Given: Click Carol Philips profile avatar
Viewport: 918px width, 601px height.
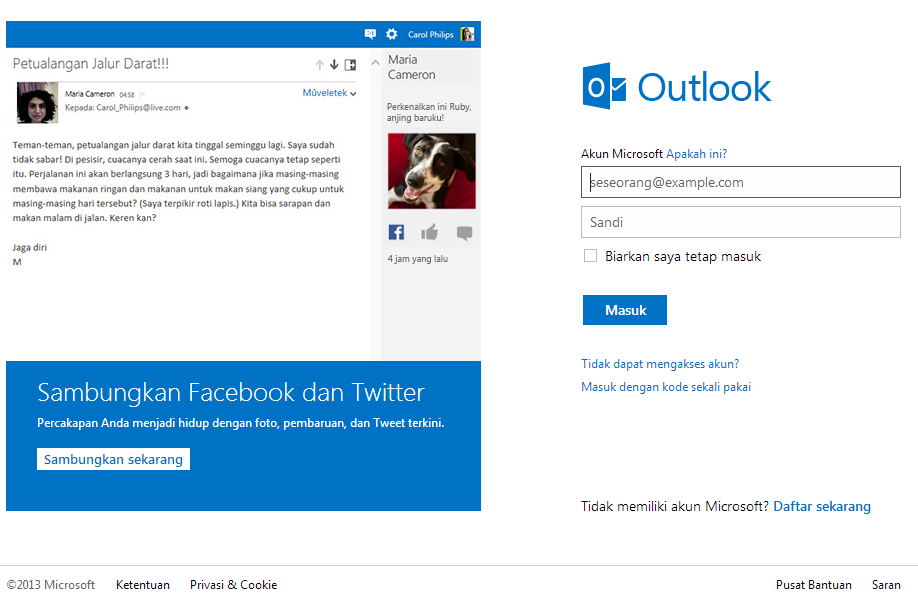Looking at the screenshot, I should 467,35.
